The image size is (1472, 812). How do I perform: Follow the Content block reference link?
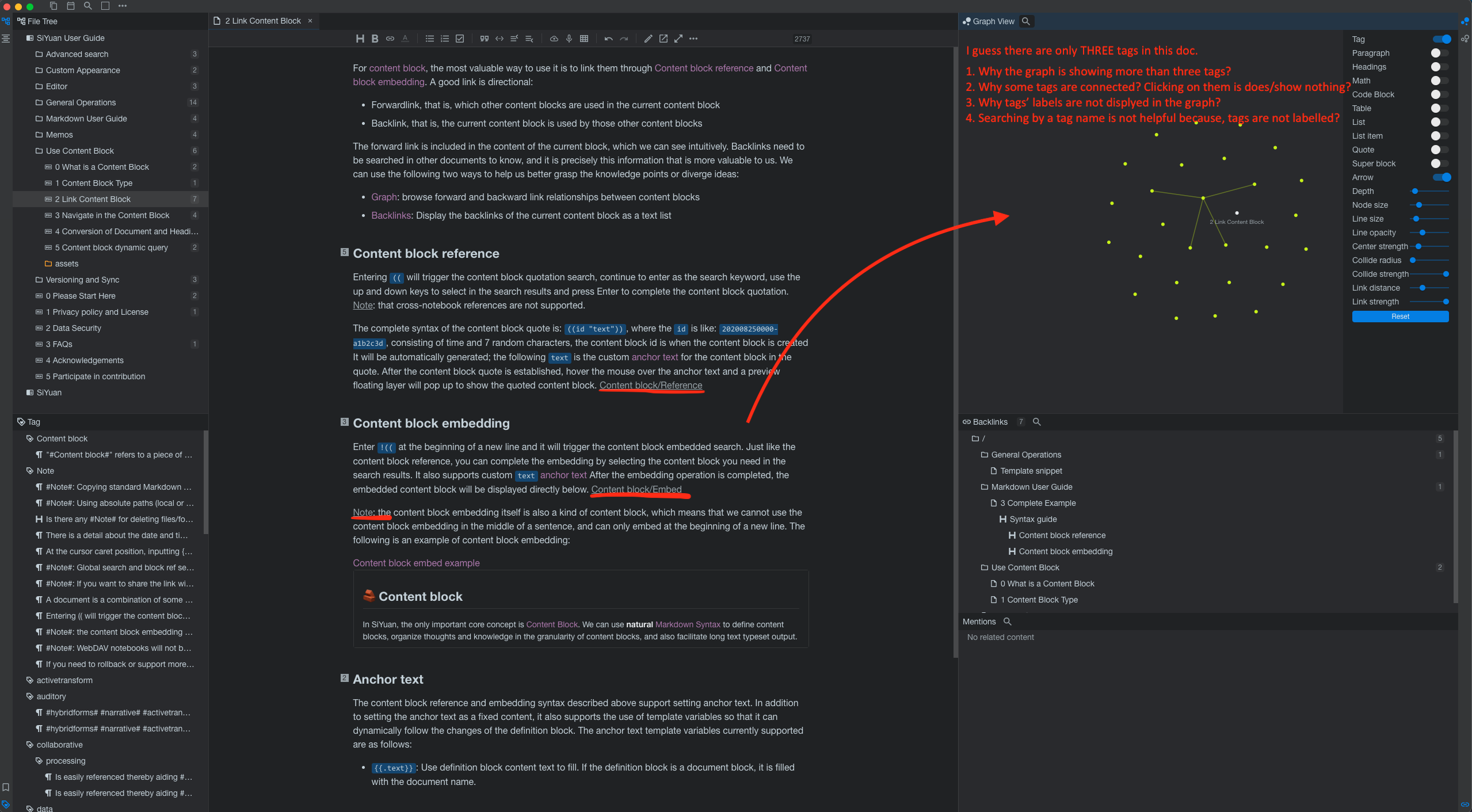click(x=704, y=68)
